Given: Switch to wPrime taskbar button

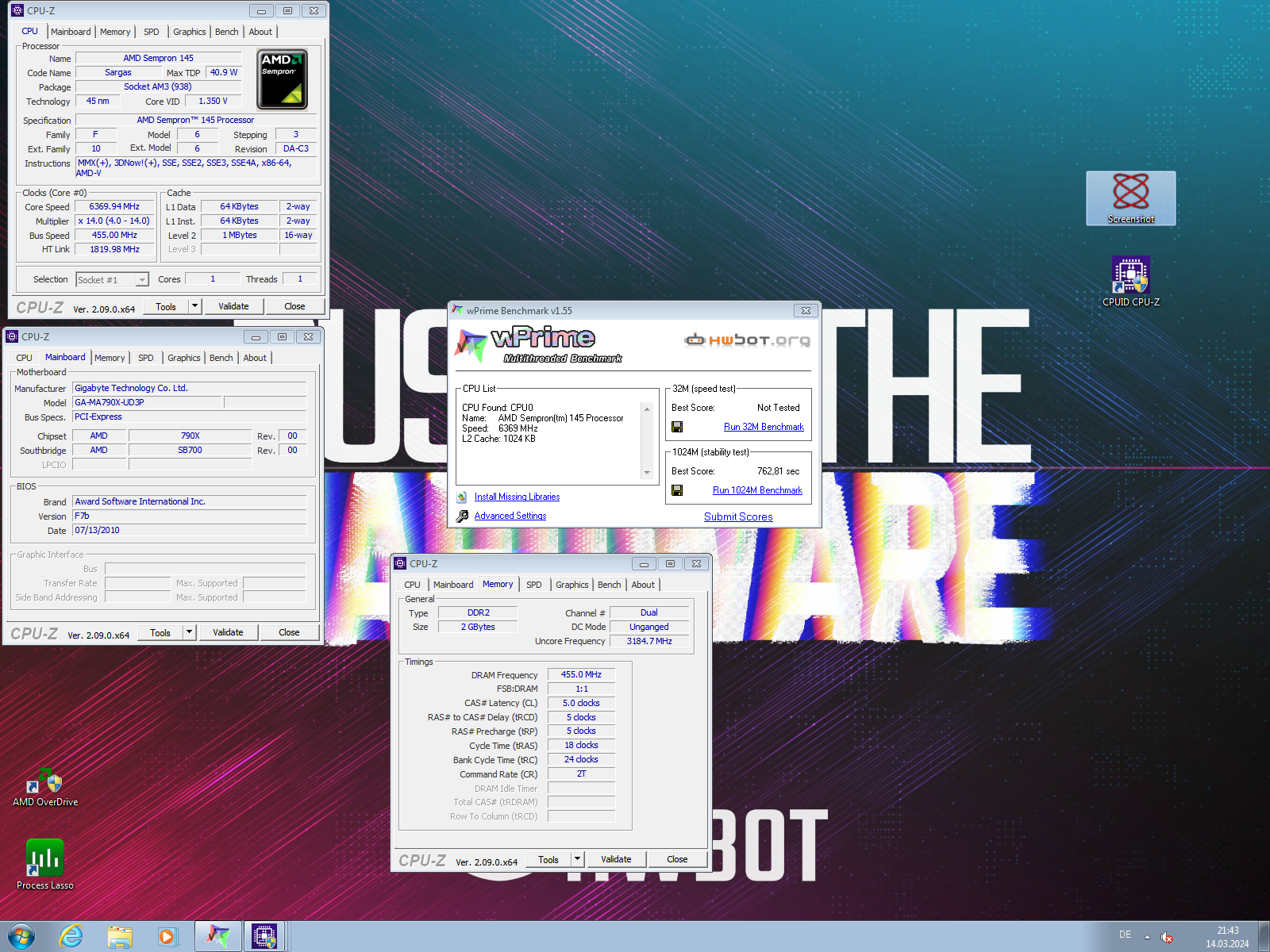Looking at the screenshot, I should (x=218, y=937).
